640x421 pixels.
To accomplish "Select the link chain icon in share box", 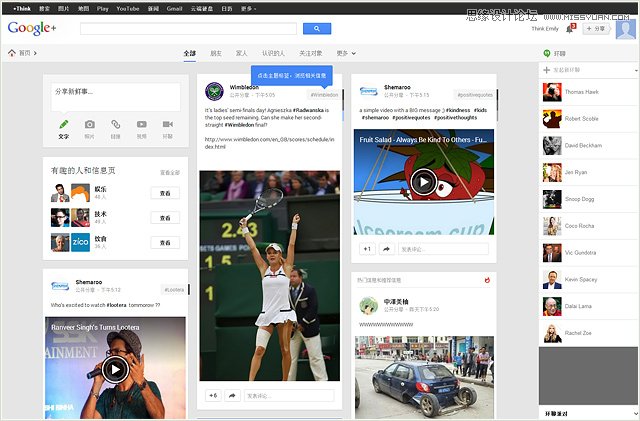I will [116, 124].
